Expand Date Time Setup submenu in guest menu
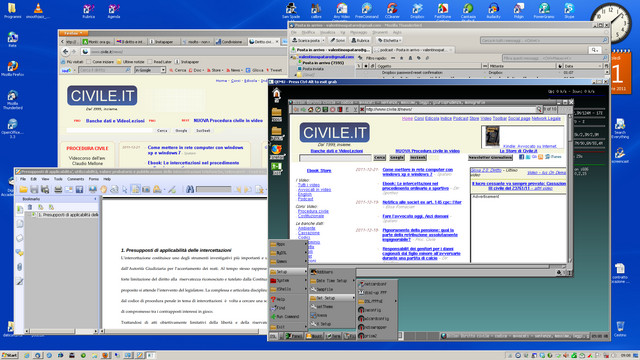Viewport: 640px width, 360px height. (332, 281)
